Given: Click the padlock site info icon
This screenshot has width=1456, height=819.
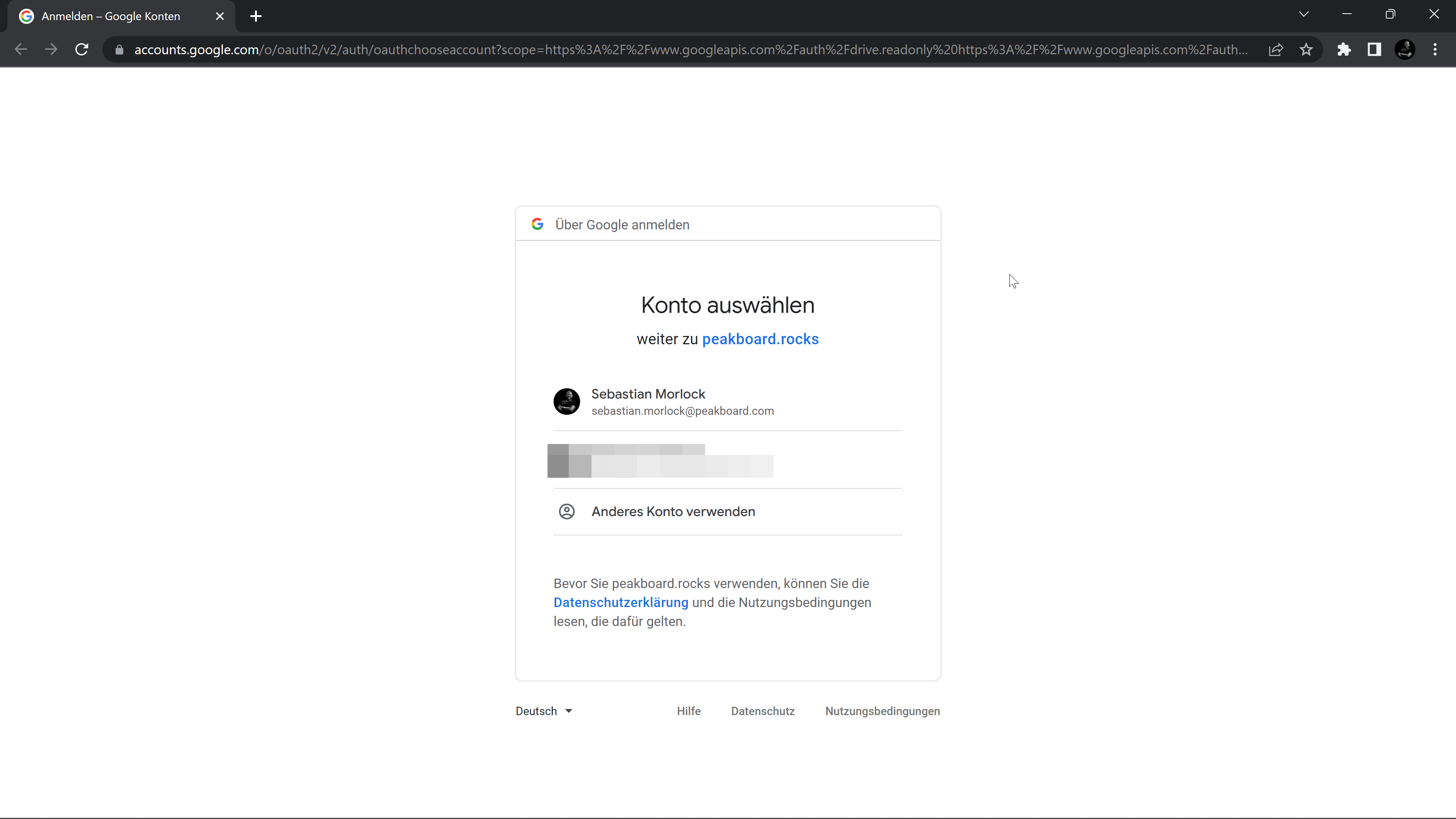Looking at the screenshot, I should click(119, 50).
